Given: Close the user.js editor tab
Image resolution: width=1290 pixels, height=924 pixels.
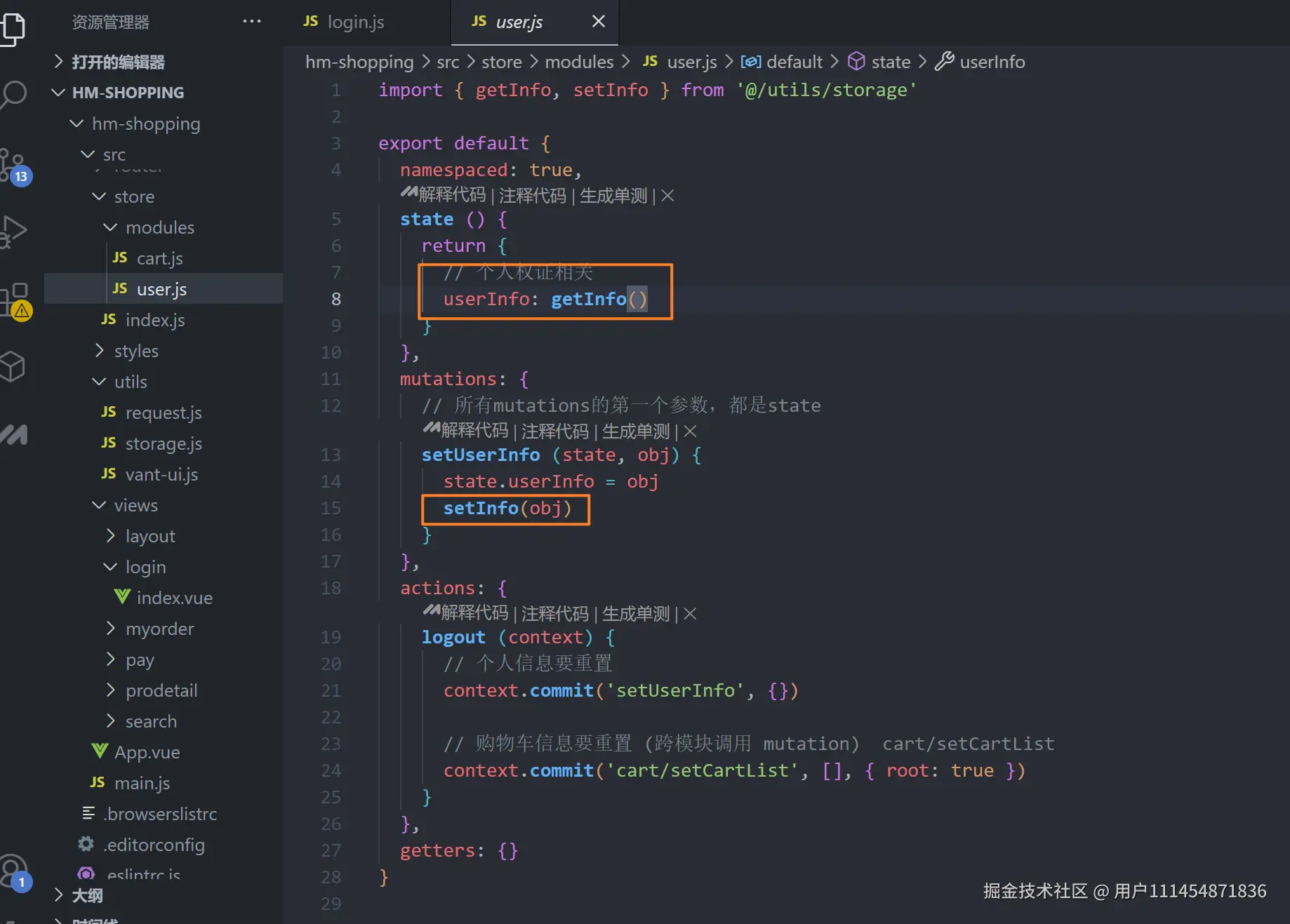Looking at the screenshot, I should (x=599, y=22).
